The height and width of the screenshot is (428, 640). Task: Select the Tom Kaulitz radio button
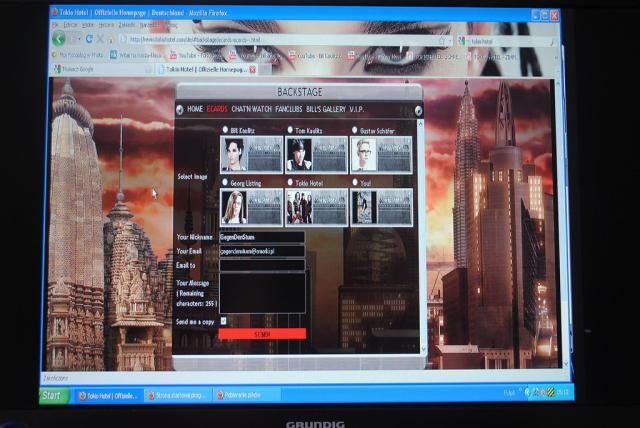click(x=290, y=130)
